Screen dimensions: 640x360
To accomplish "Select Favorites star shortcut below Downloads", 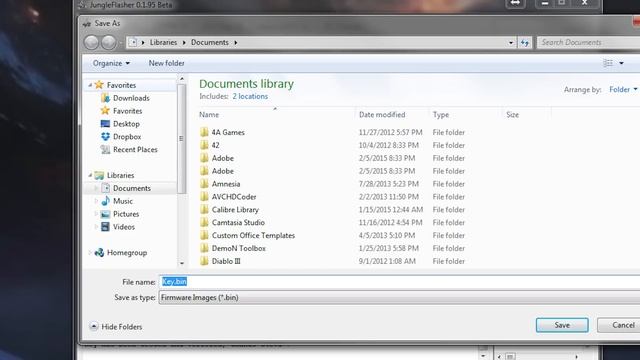I will [121, 111].
